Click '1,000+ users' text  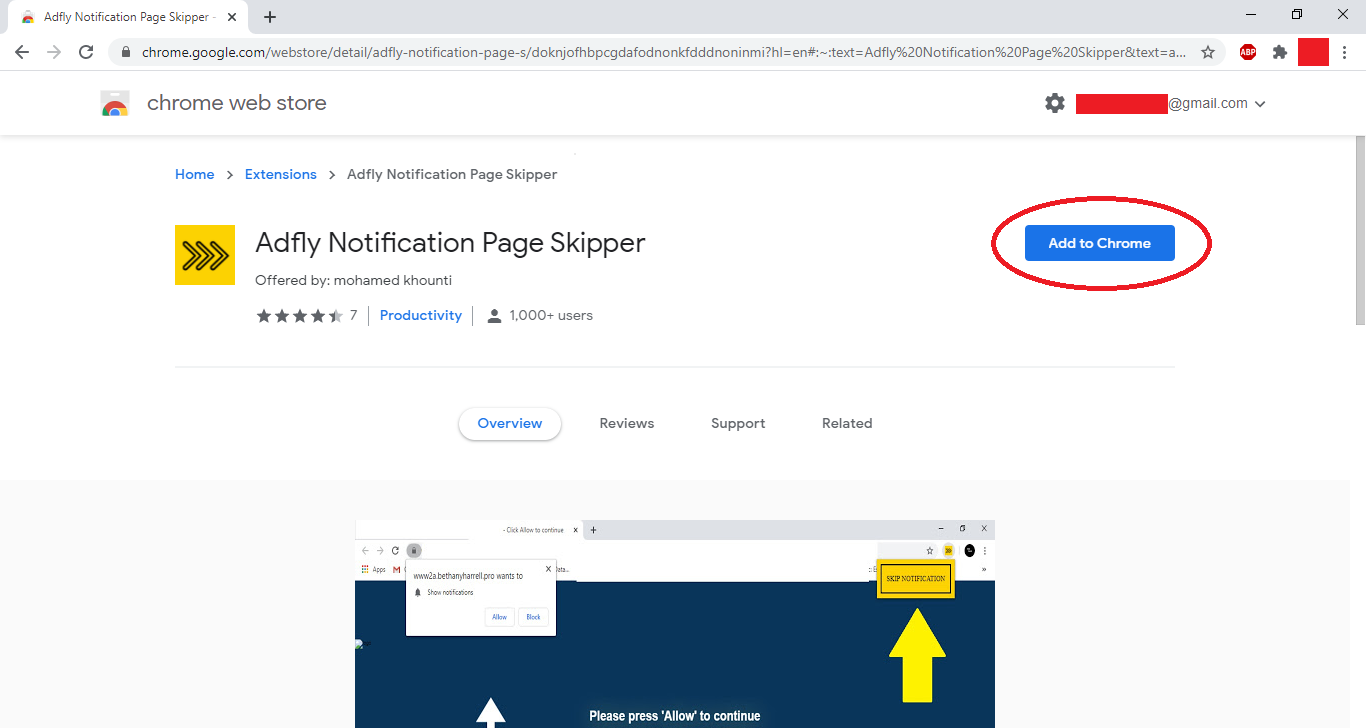pyautogui.click(x=551, y=315)
